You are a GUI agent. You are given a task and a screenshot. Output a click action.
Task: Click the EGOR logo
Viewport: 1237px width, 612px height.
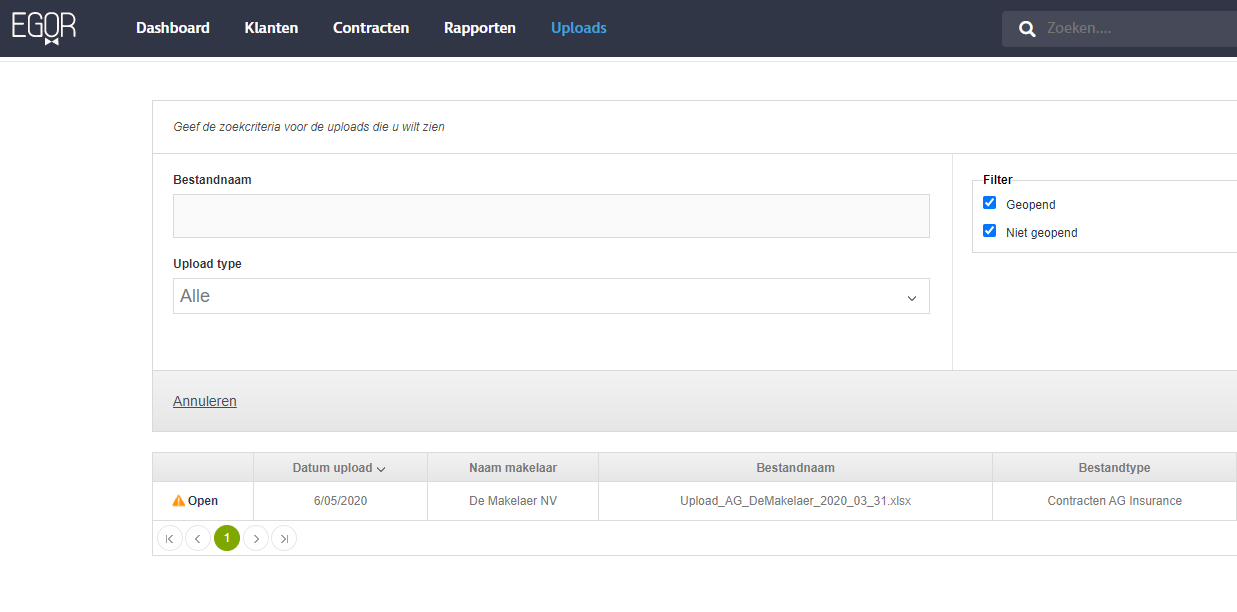pyautogui.click(x=44, y=27)
